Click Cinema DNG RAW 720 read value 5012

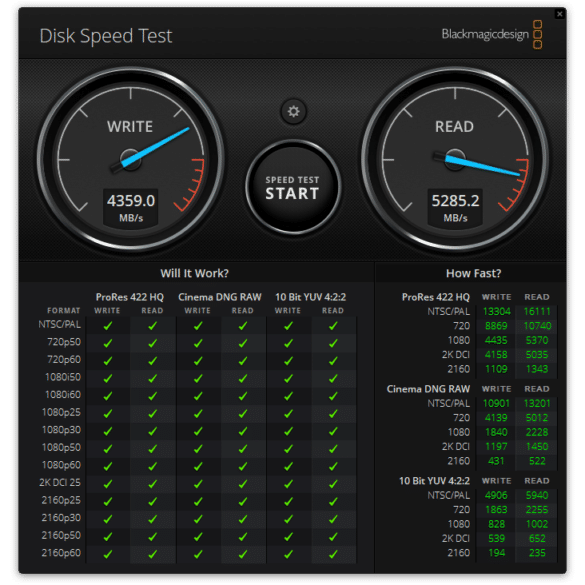(x=537, y=417)
